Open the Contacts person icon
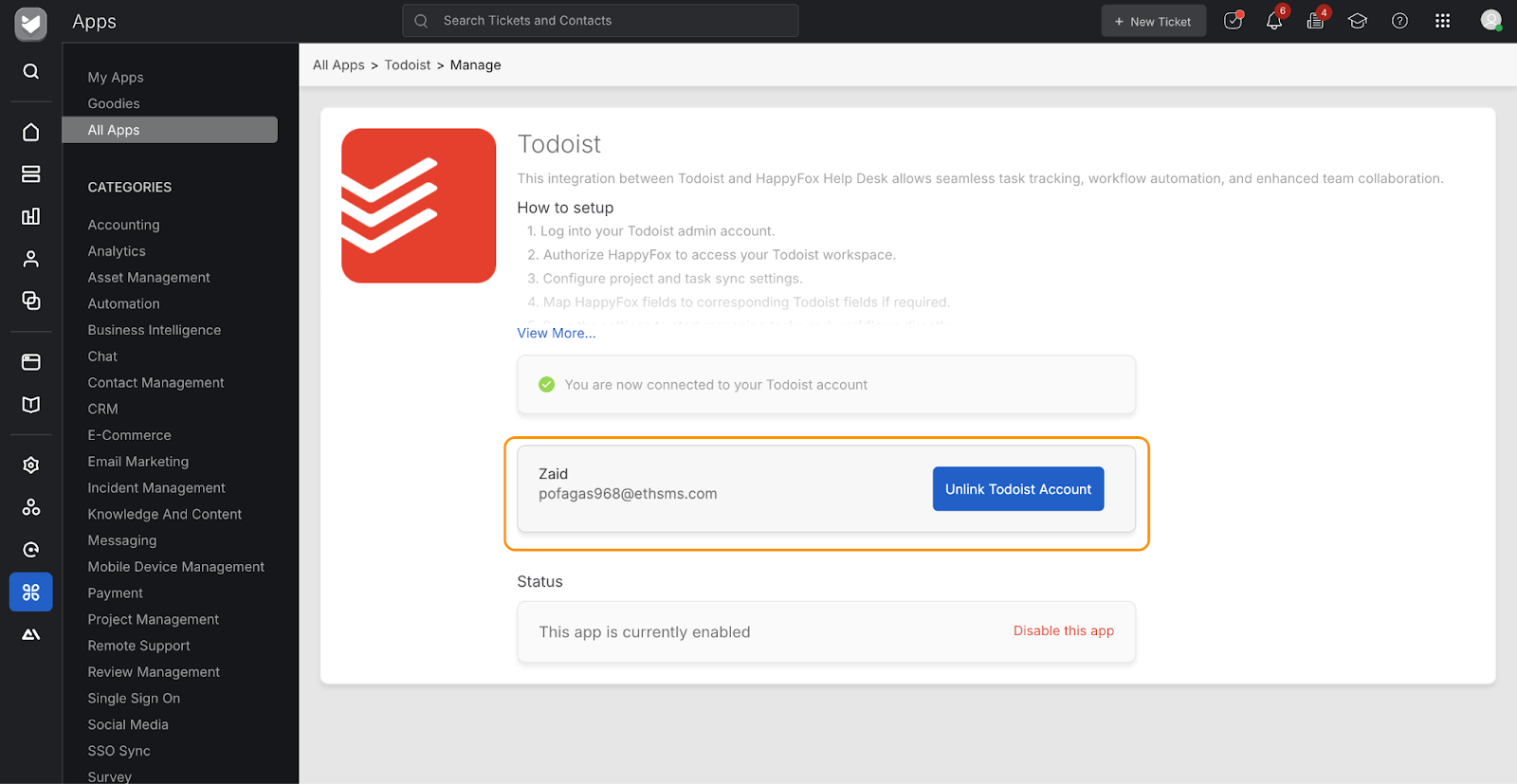The image size is (1517, 784). tap(31, 259)
